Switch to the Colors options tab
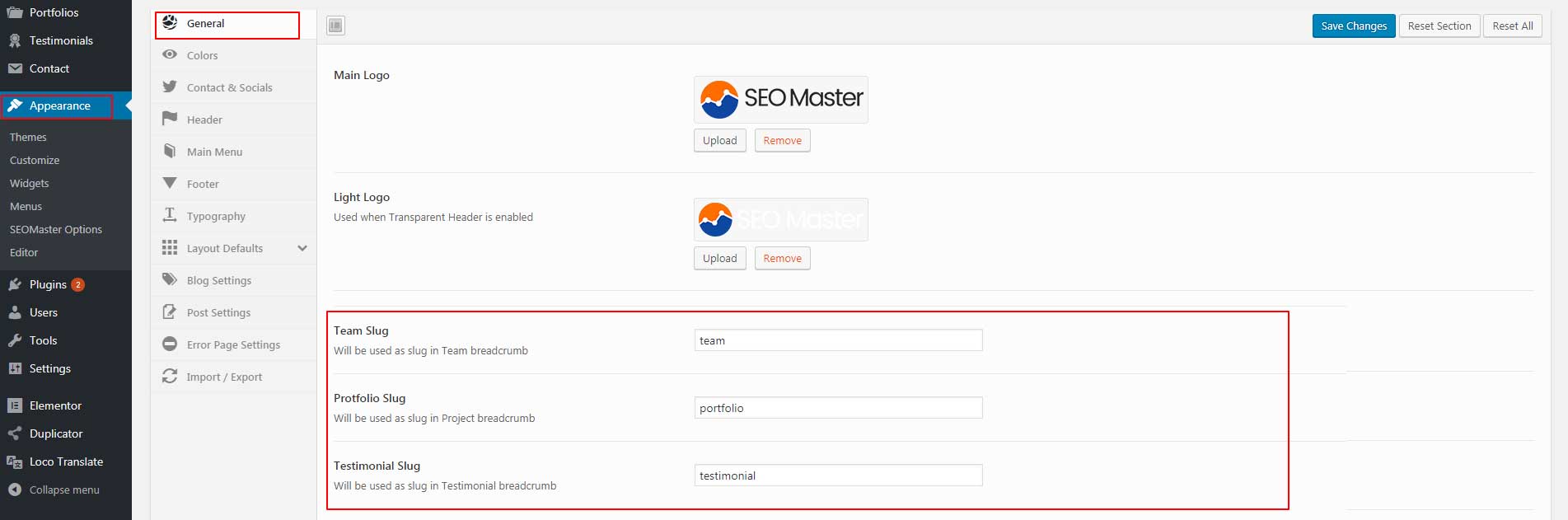The image size is (1568, 520). 234,55
